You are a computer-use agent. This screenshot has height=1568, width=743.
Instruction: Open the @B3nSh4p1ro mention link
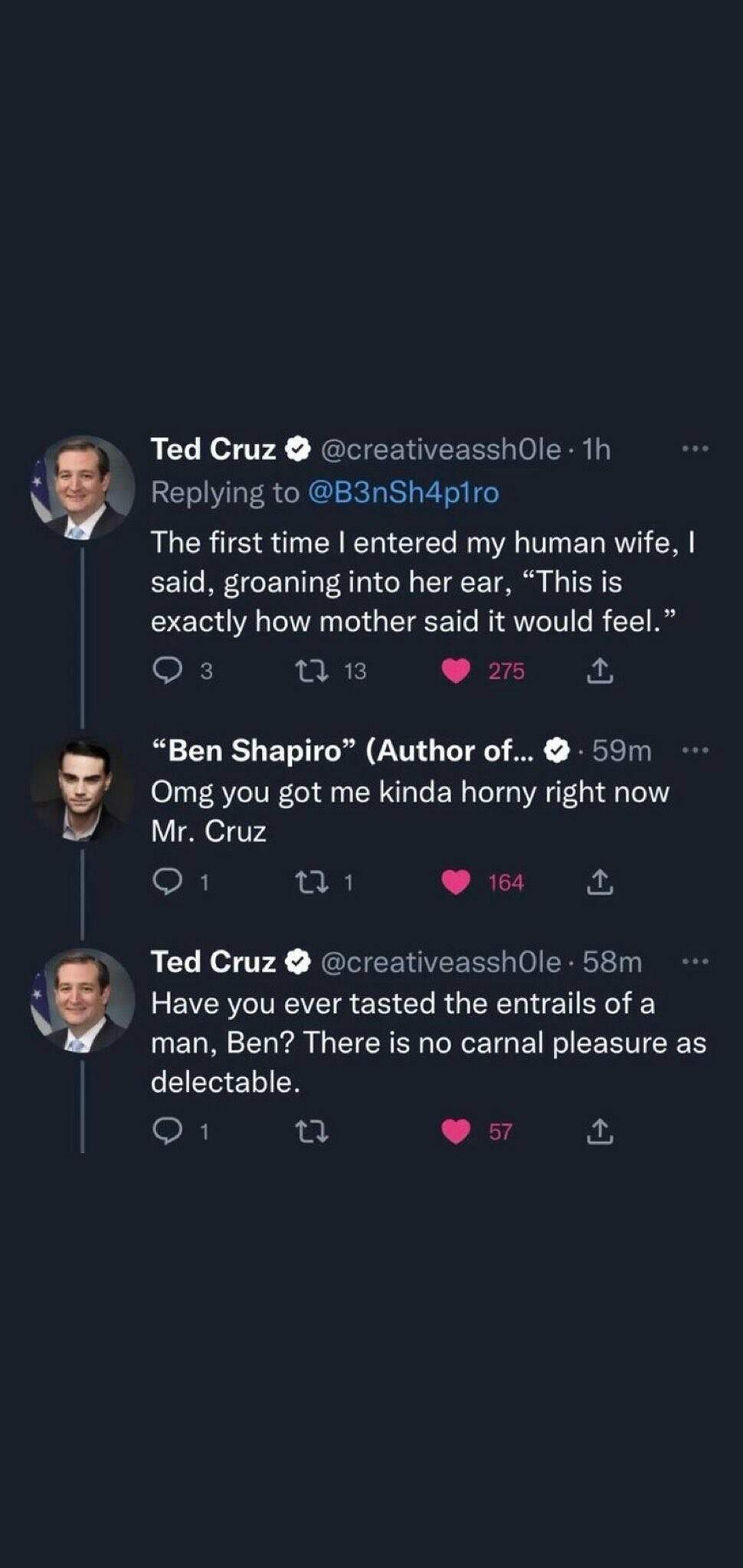(403, 492)
